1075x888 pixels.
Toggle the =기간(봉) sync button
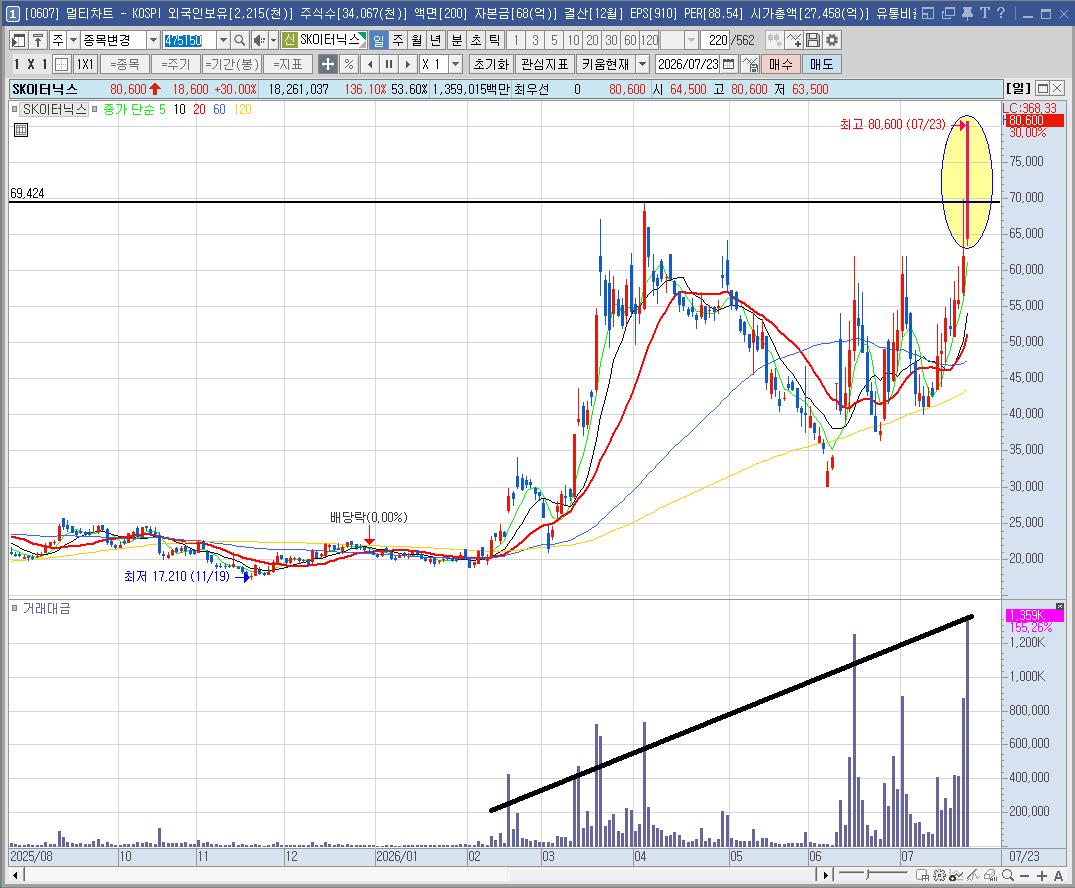tap(232, 64)
